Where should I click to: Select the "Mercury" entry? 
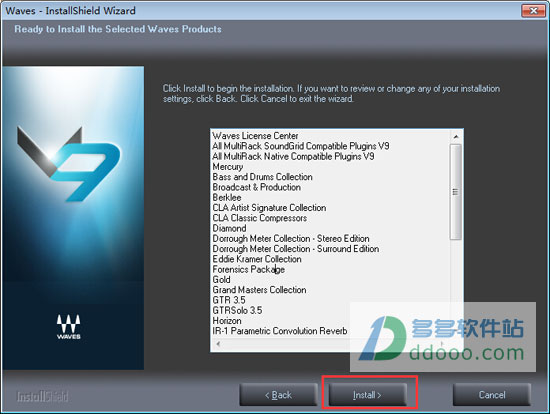click(228, 167)
